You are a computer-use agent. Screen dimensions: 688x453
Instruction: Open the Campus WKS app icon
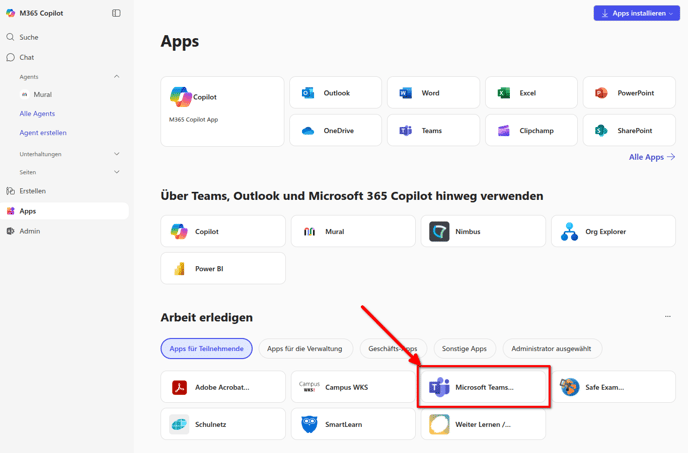309,387
